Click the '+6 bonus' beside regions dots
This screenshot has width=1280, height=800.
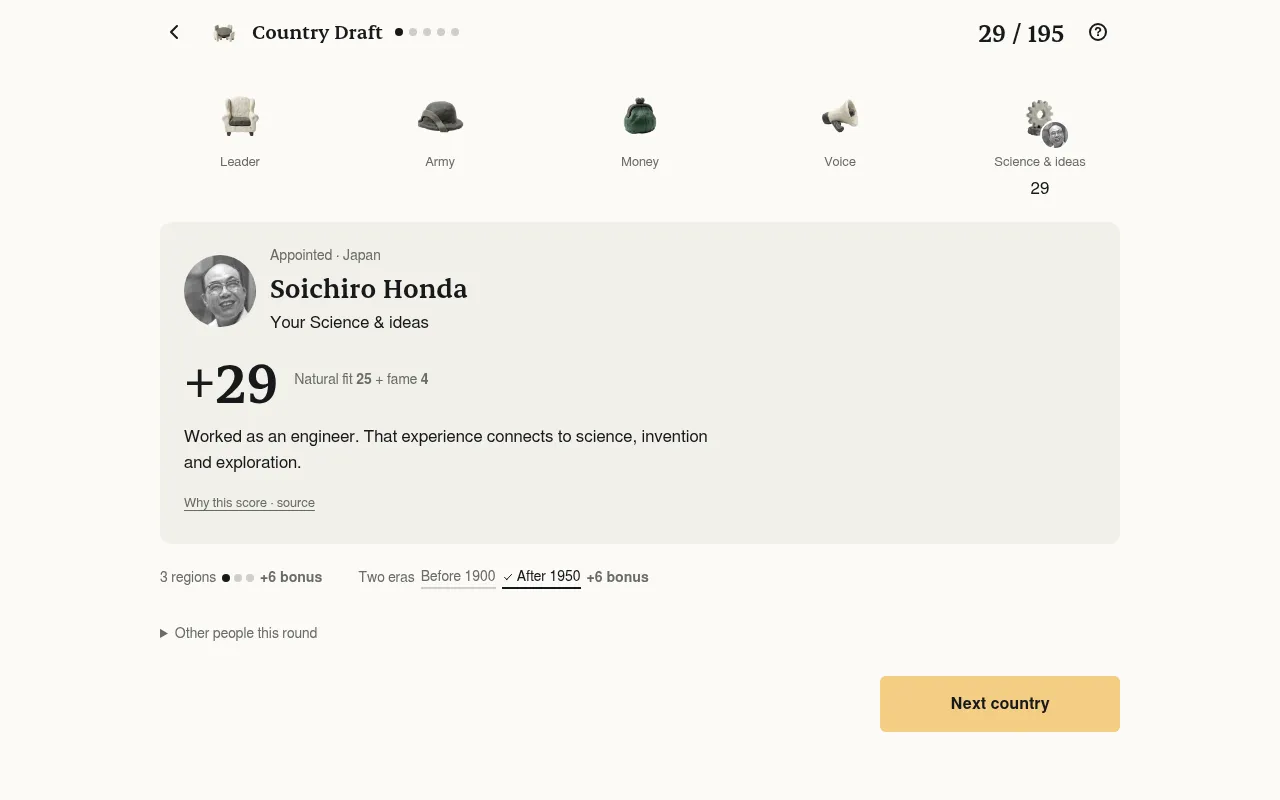coord(291,577)
